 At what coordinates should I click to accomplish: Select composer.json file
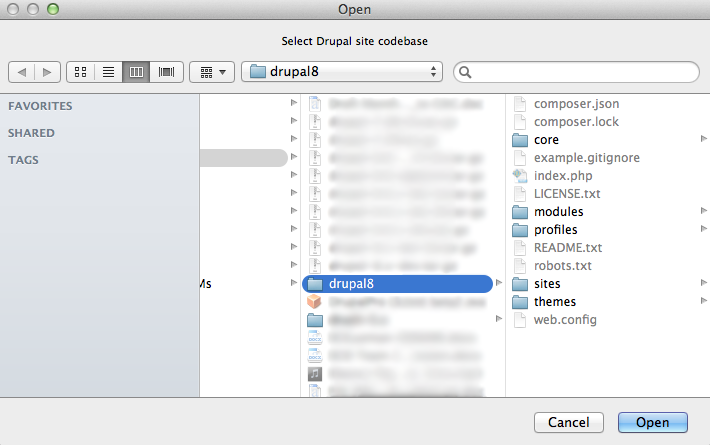click(576, 104)
